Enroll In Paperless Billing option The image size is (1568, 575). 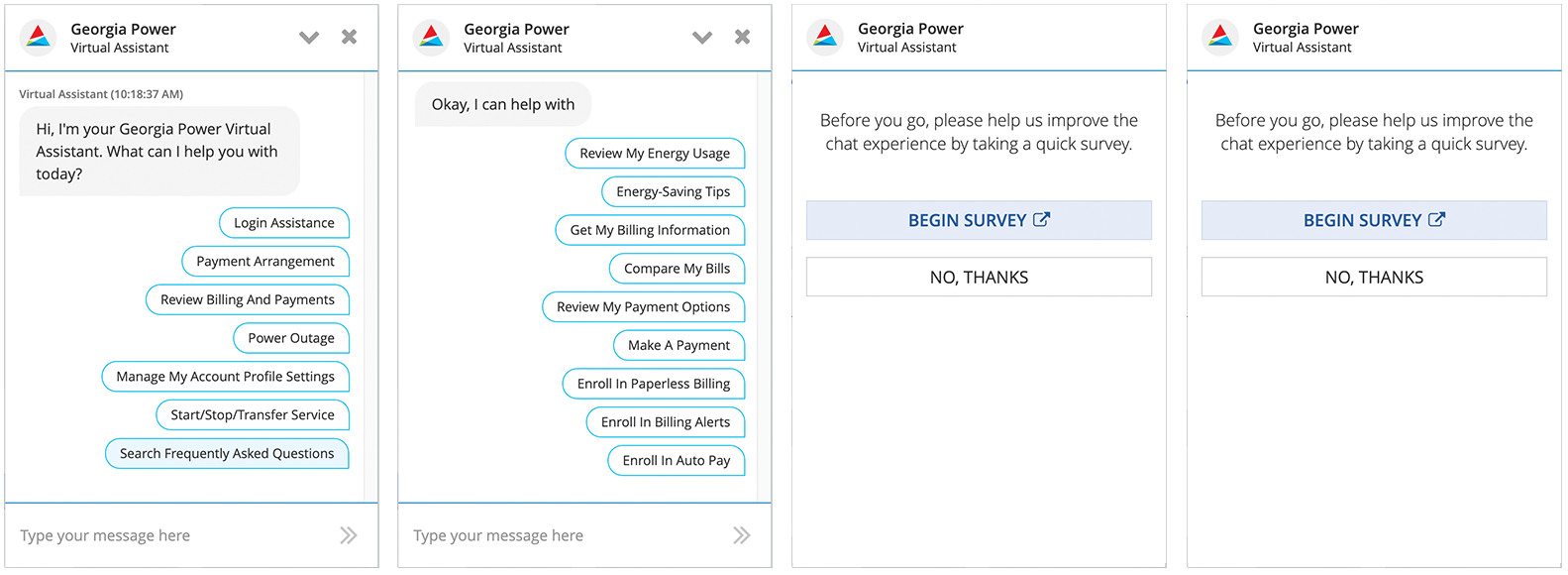[654, 384]
